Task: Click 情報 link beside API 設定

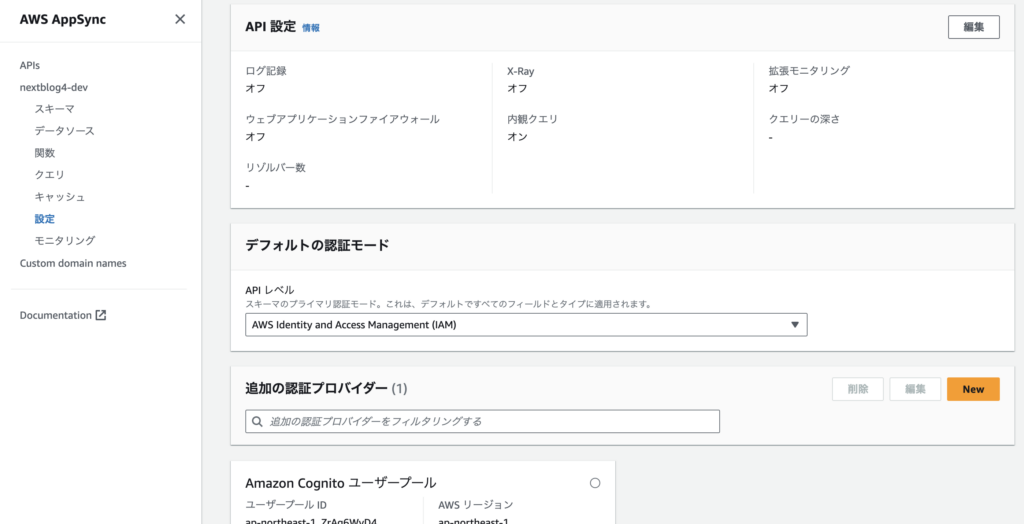Action: (311, 27)
